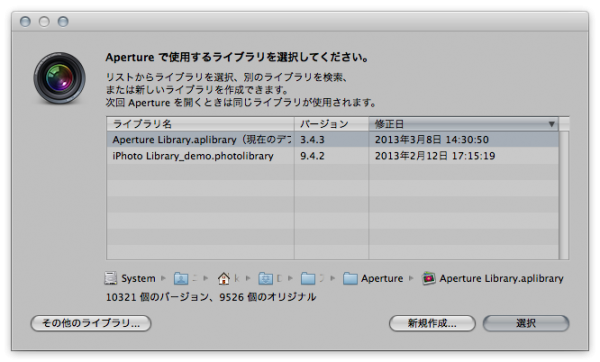600x362 pixels.
Task: Sort by バージョン column header
Action: tap(331, 124)
